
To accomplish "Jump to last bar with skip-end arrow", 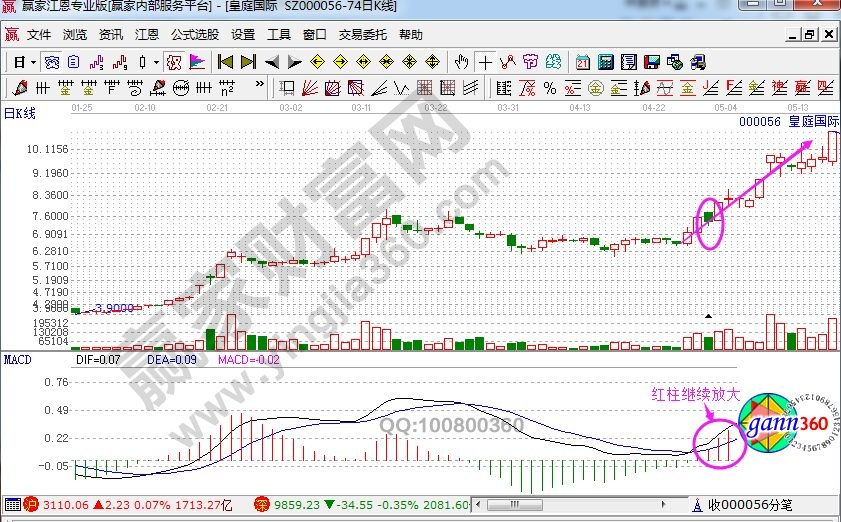I will coord(248,62).
